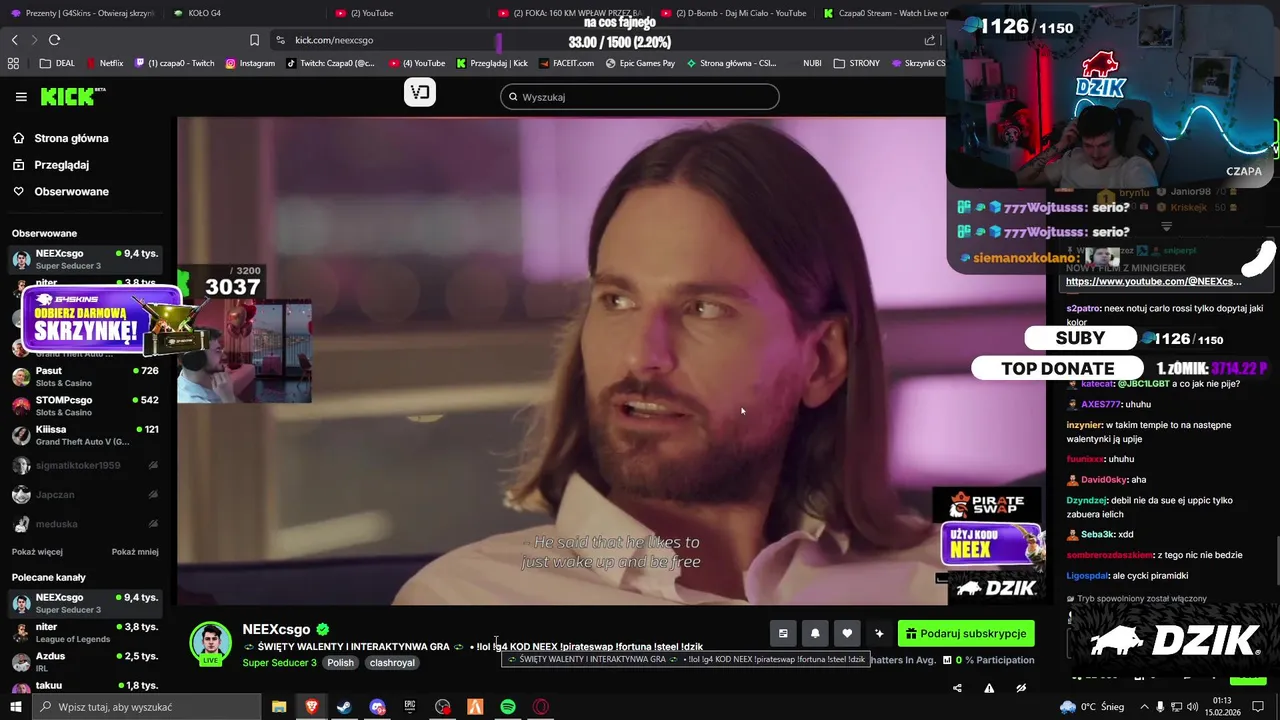Open Opera GX from the taskbar

(541, 707)
